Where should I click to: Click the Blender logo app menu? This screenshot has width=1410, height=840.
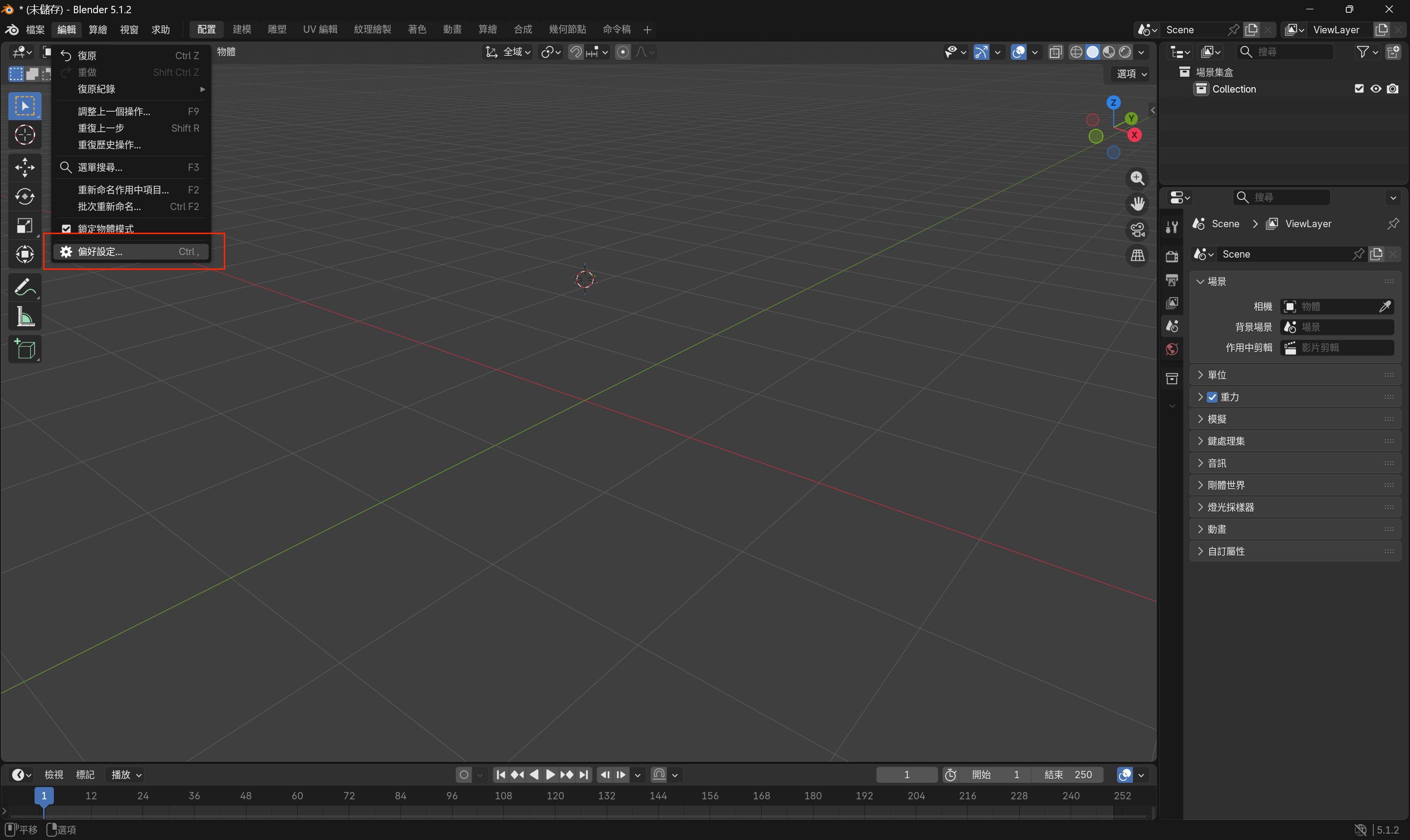[12, 29]
